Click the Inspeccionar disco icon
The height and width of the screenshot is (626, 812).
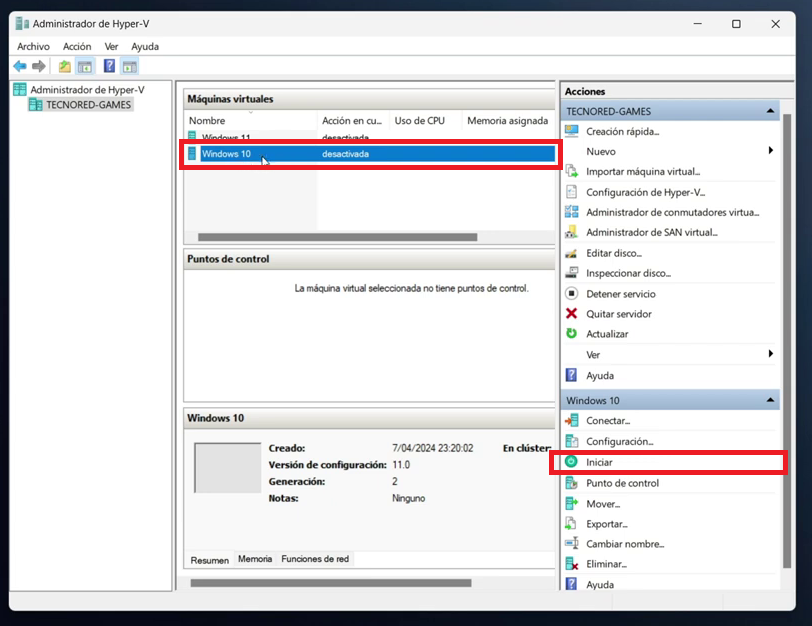click(572, 273)
